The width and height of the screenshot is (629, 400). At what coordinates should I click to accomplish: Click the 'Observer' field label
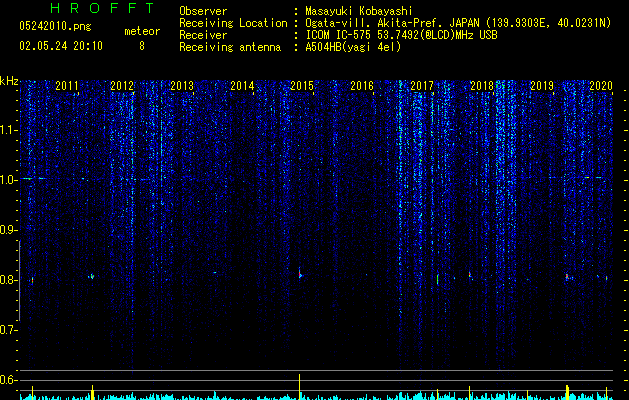point(203,11)
